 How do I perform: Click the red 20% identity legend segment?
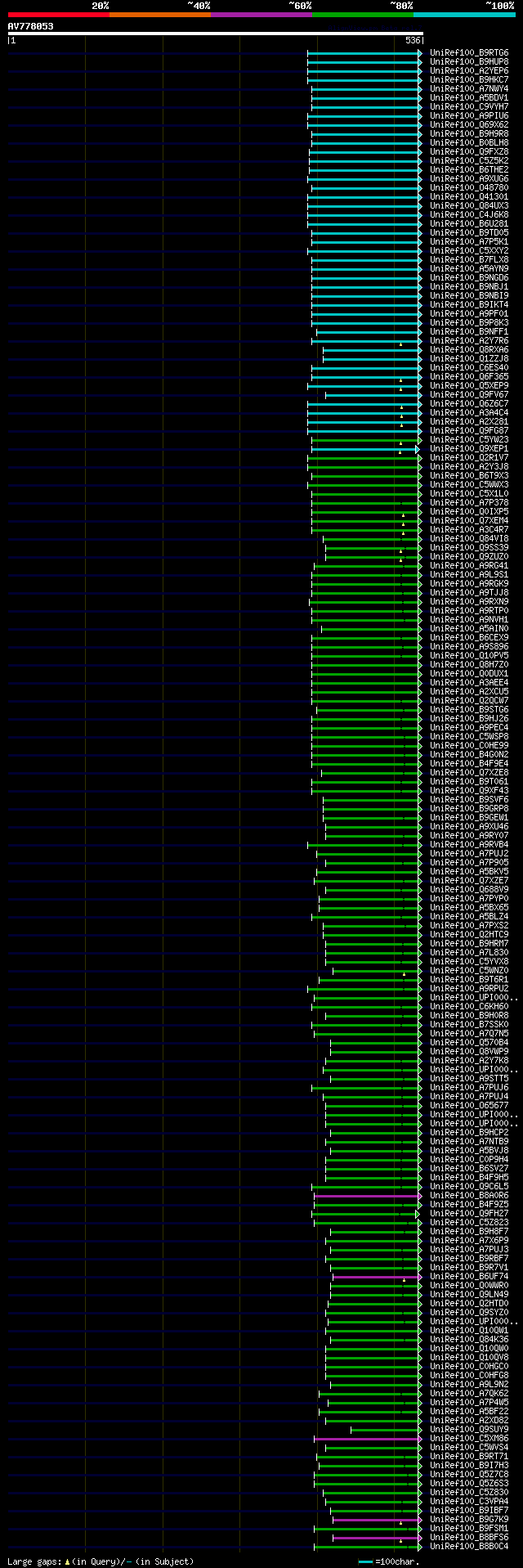59,15
